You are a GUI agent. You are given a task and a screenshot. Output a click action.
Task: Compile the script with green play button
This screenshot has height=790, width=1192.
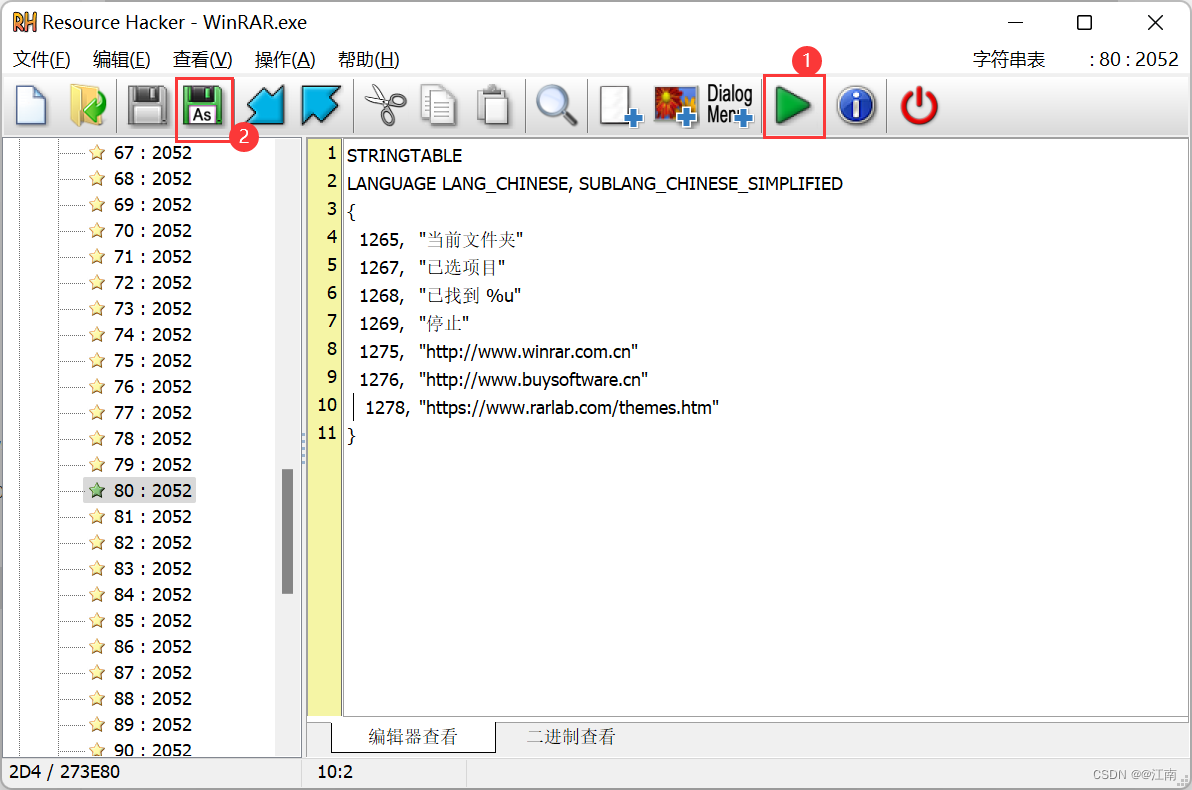(x=793, y=107)
